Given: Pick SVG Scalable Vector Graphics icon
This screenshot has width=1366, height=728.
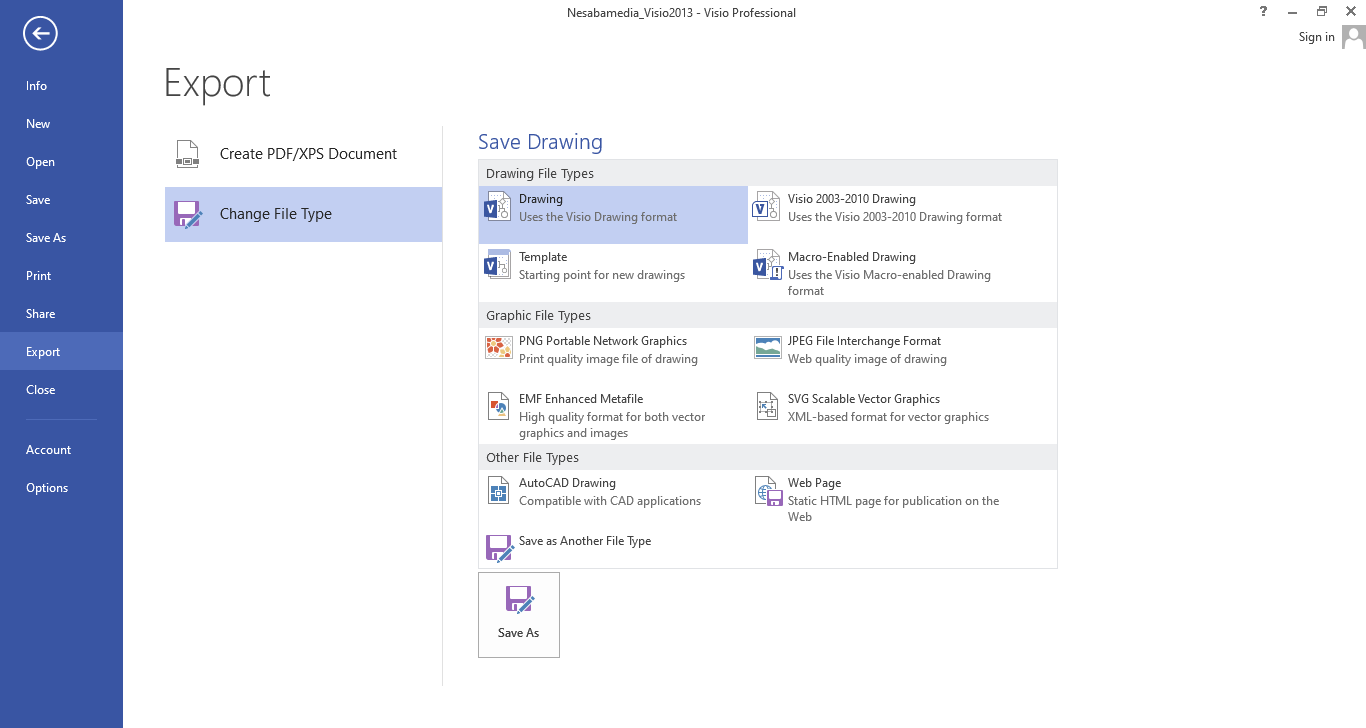Looking at the screenshot, I should 767,406.
